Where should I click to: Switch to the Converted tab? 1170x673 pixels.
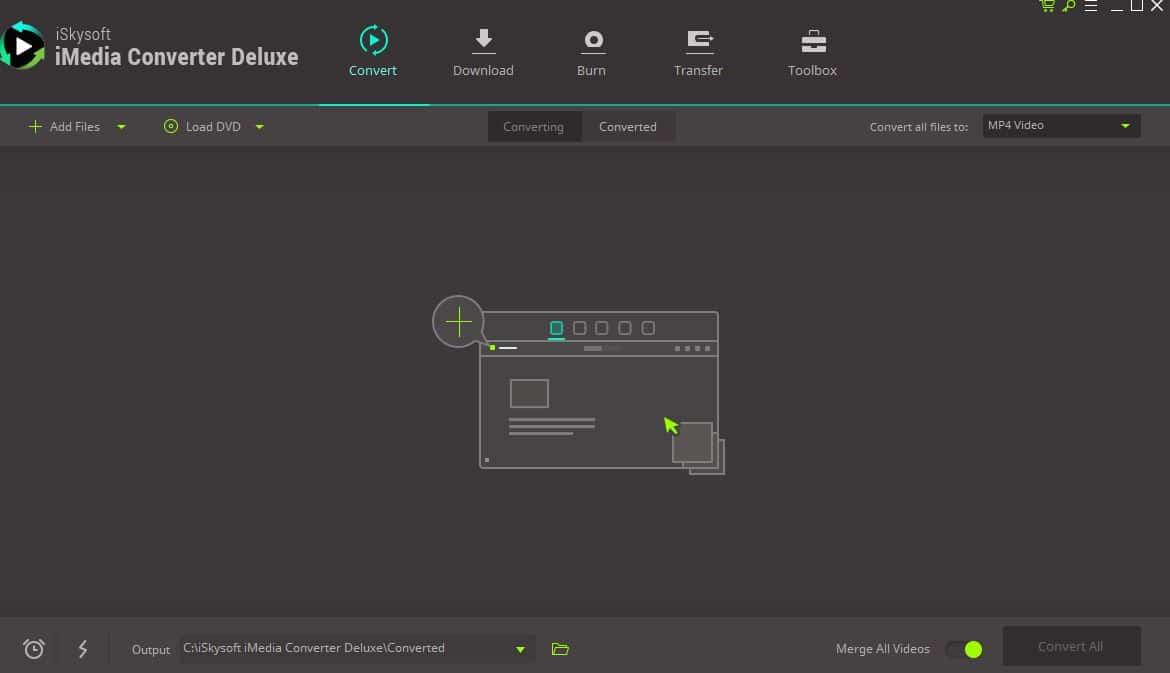click(x=628, y=126)
